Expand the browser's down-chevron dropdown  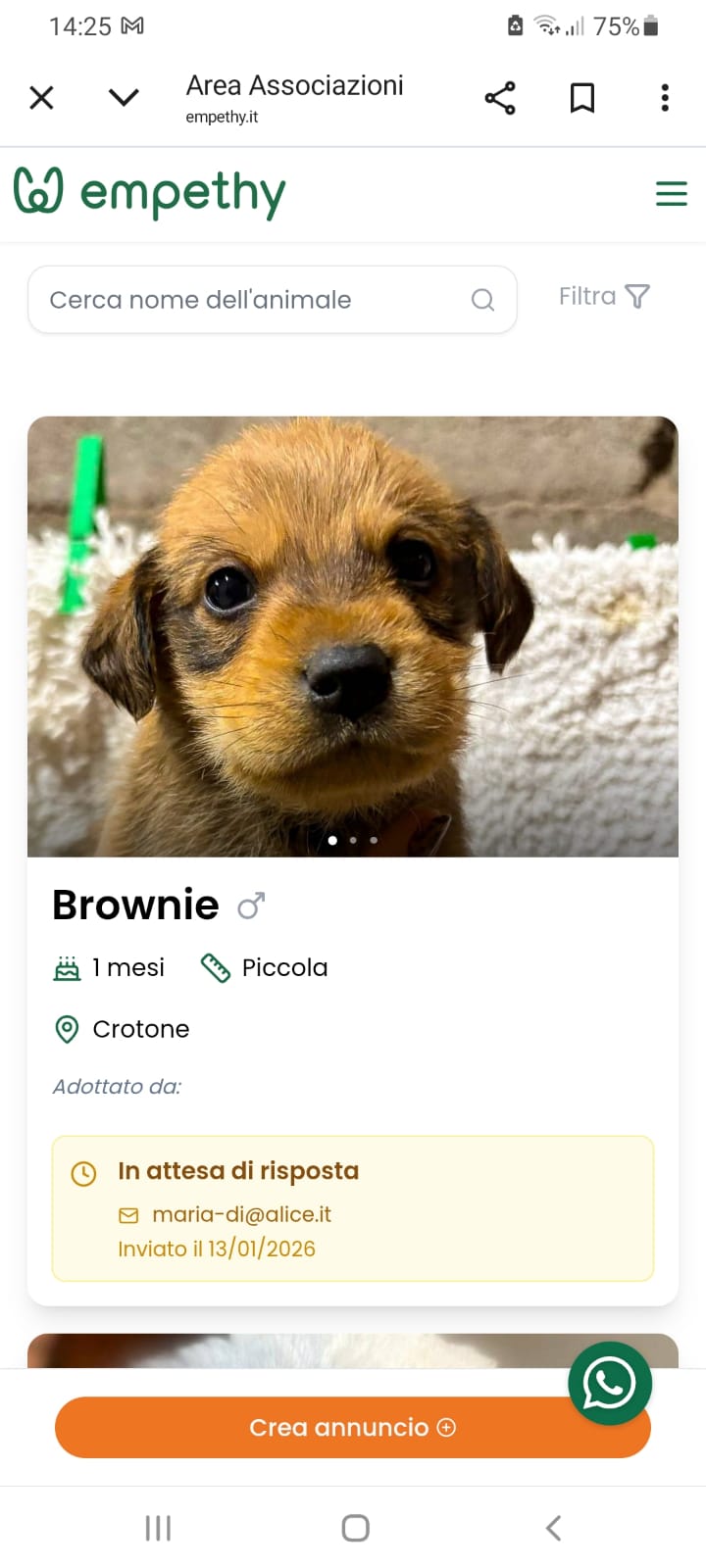(x=124, y=98)
